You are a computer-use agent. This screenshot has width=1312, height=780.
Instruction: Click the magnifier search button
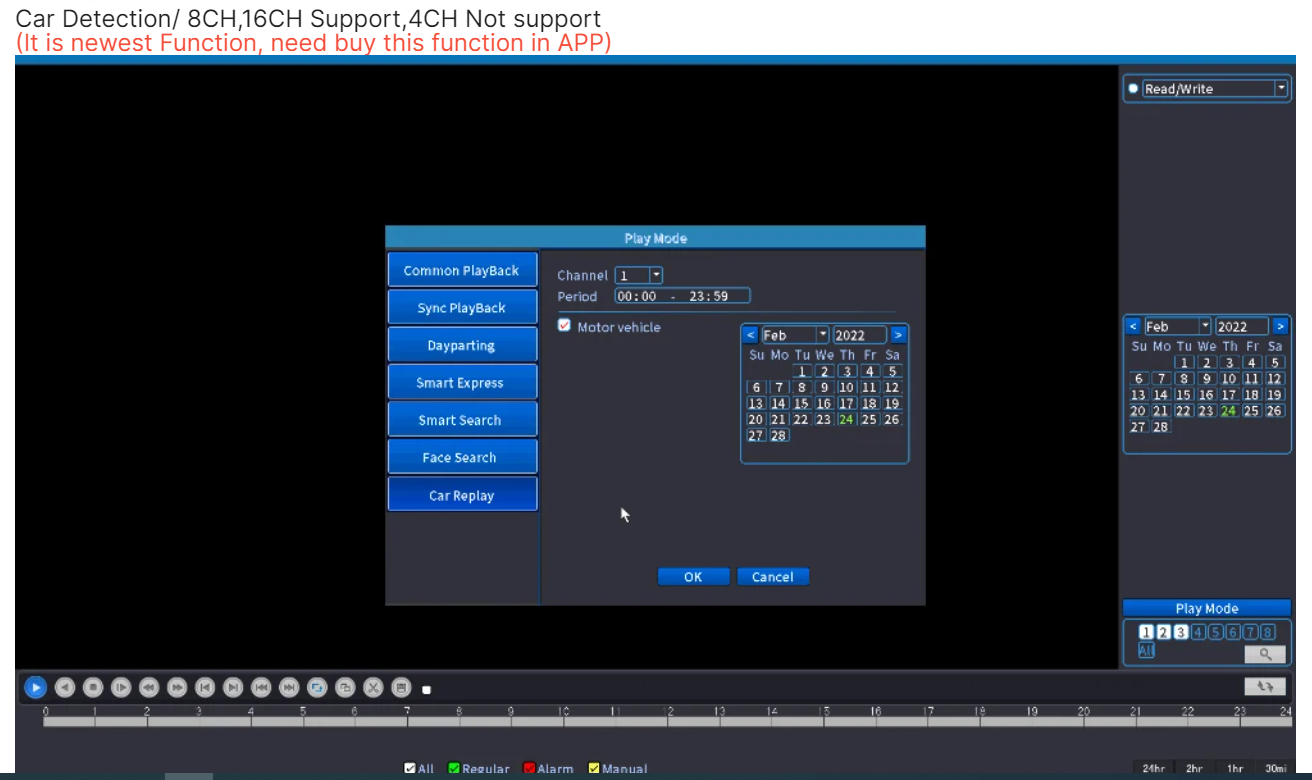pyautogui.click(x=1264, y=654)
